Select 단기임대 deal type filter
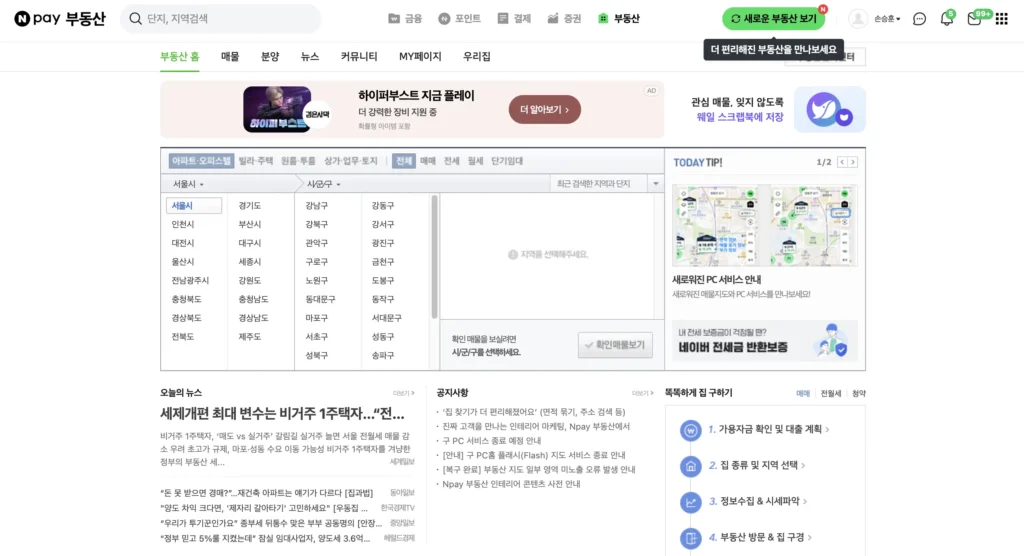 (x=507, y=161)
